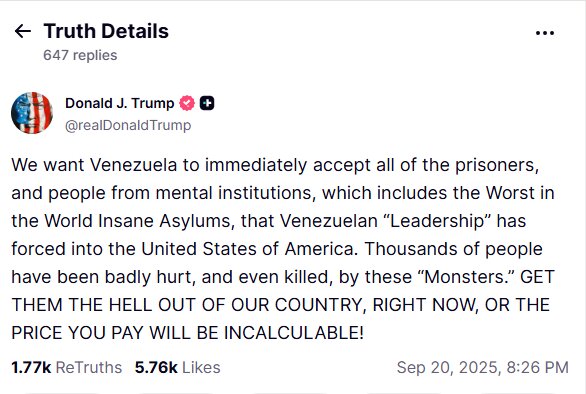
Task: Click the dark plus badge beside name
Action: (207, 103)
